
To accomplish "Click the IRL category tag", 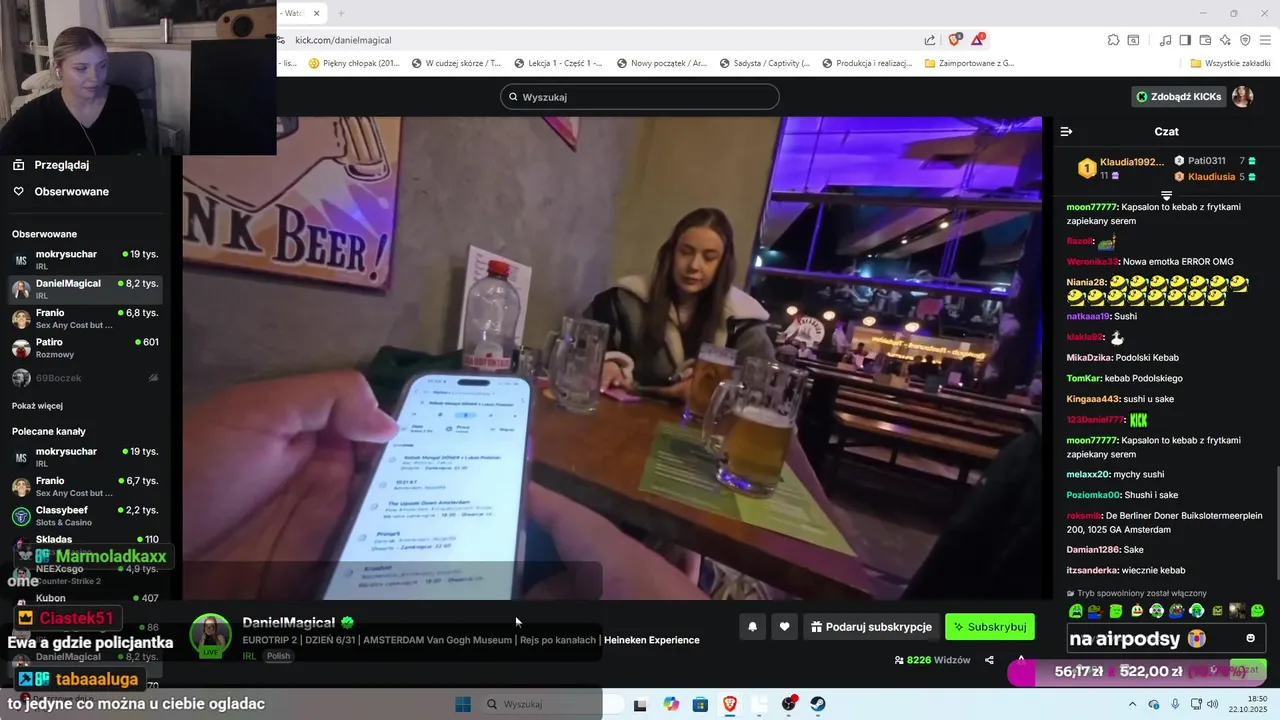I will [x=249, y=656].
